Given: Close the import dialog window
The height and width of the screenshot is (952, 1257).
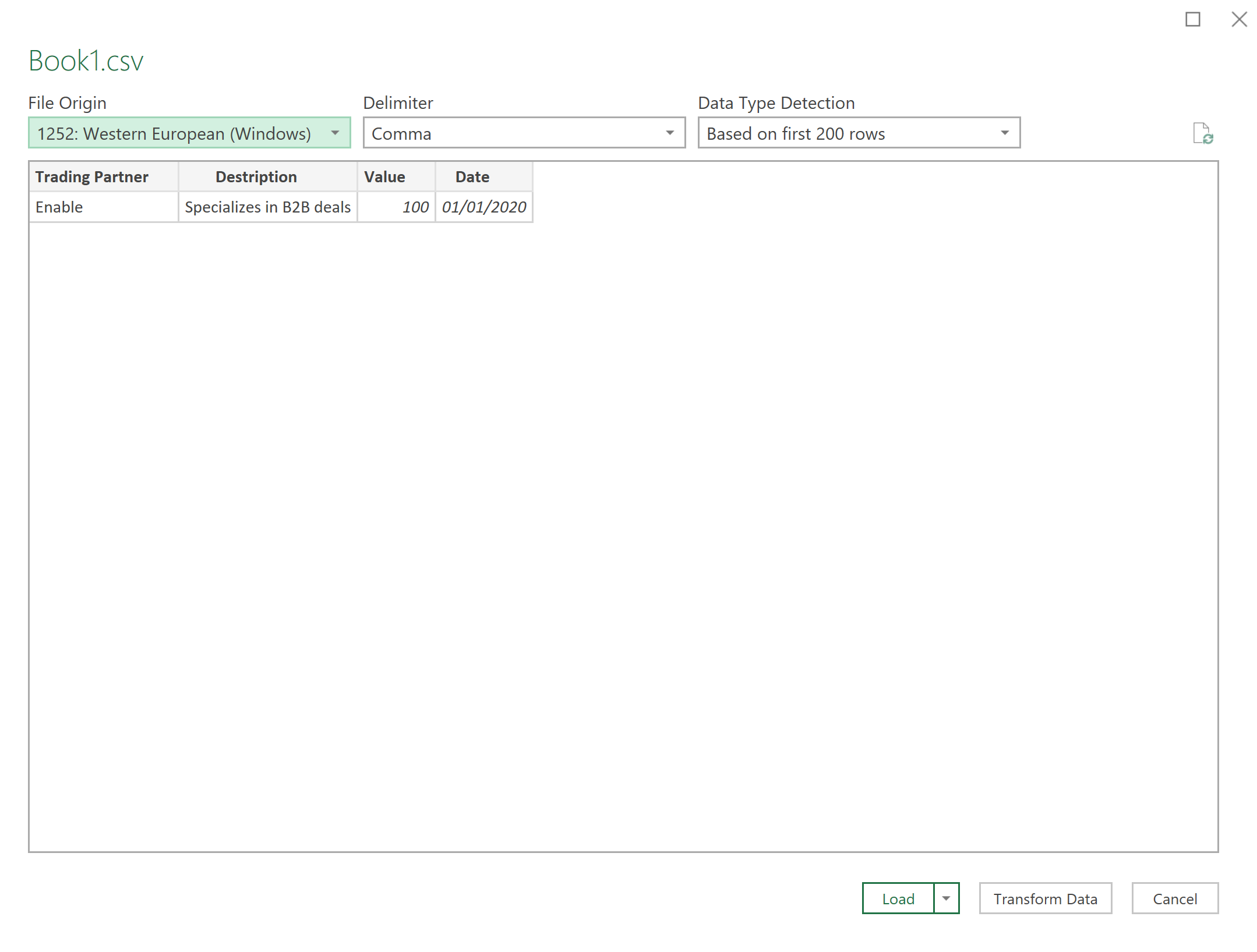Looking at the screenshot, I should tap(1238, 19).
